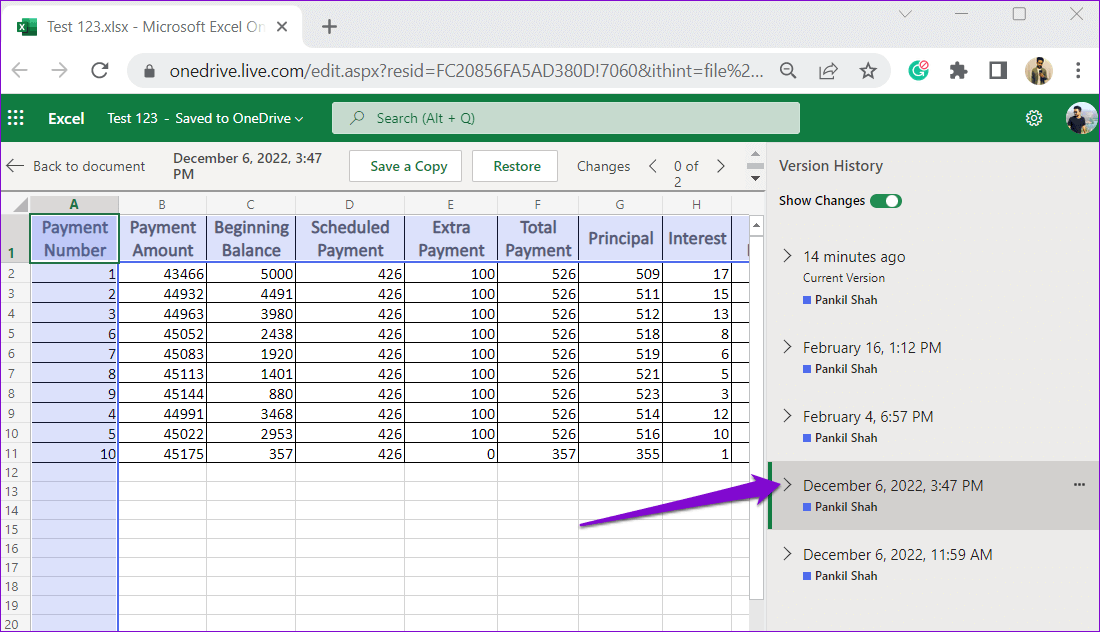Go to the next change arrow
The image size is (1100, 632).
pos(720,166)
